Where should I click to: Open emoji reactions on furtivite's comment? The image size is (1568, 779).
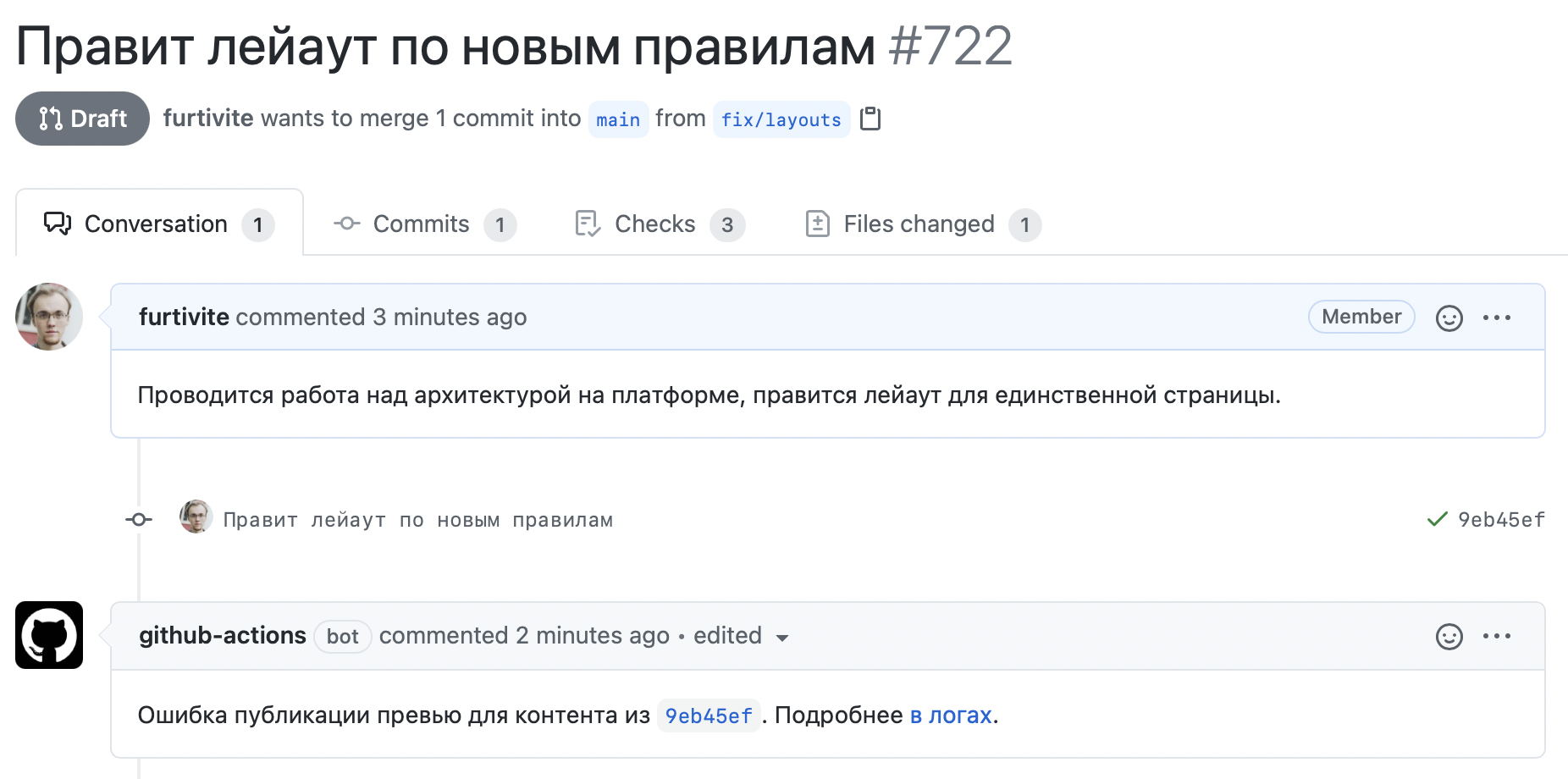pyautogui.click(x=1449, y=317)
